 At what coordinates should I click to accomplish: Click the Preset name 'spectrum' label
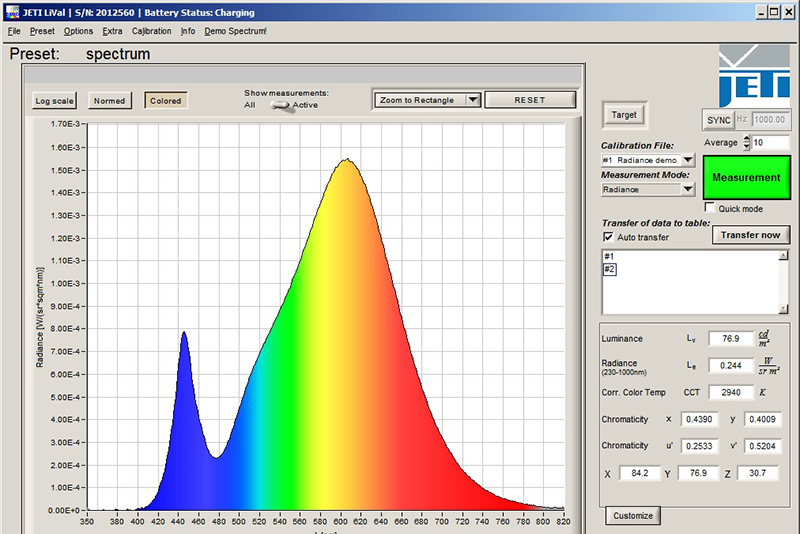click(118, 54)
